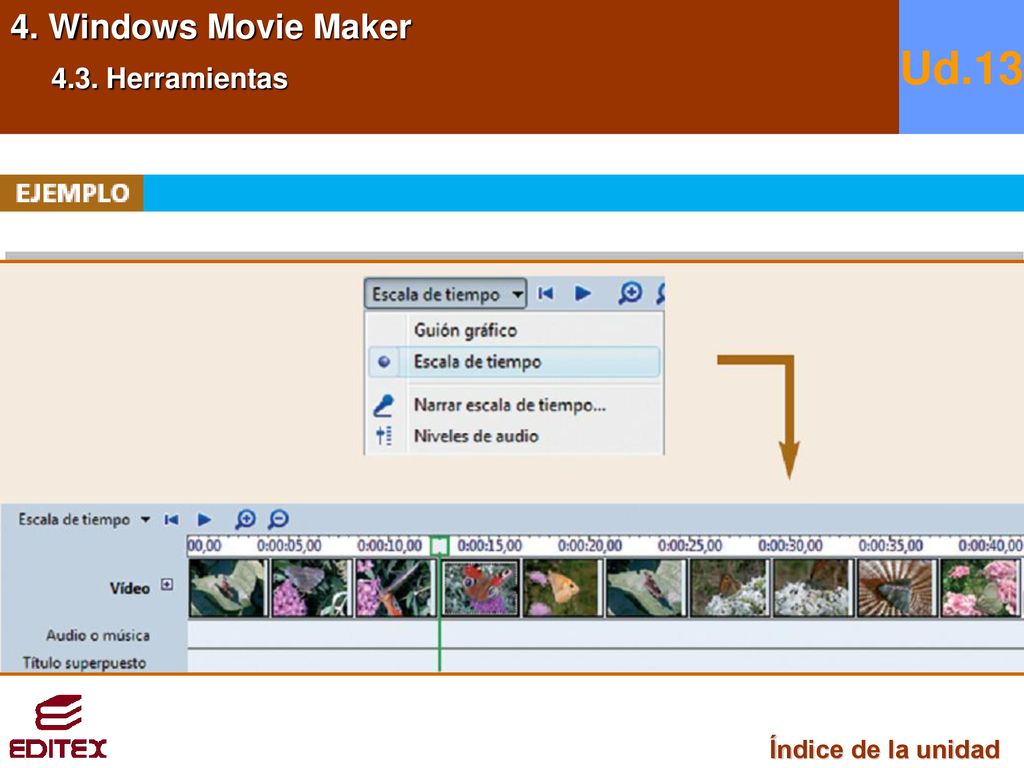The image size is (1024, 768).
Task: Play the timeline in lower toolbar
Action: coord(204,520)
